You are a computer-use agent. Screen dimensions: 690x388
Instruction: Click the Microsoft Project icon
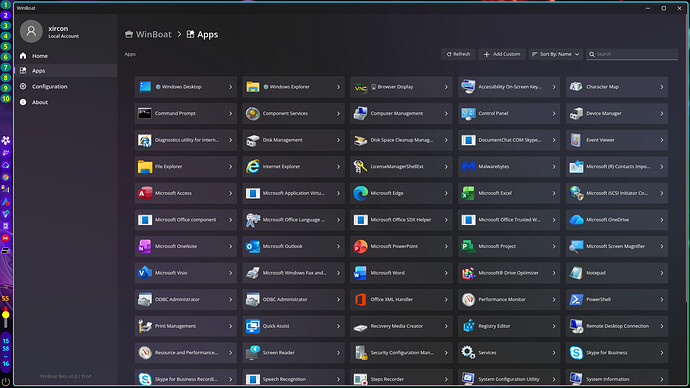coord(468,246)
